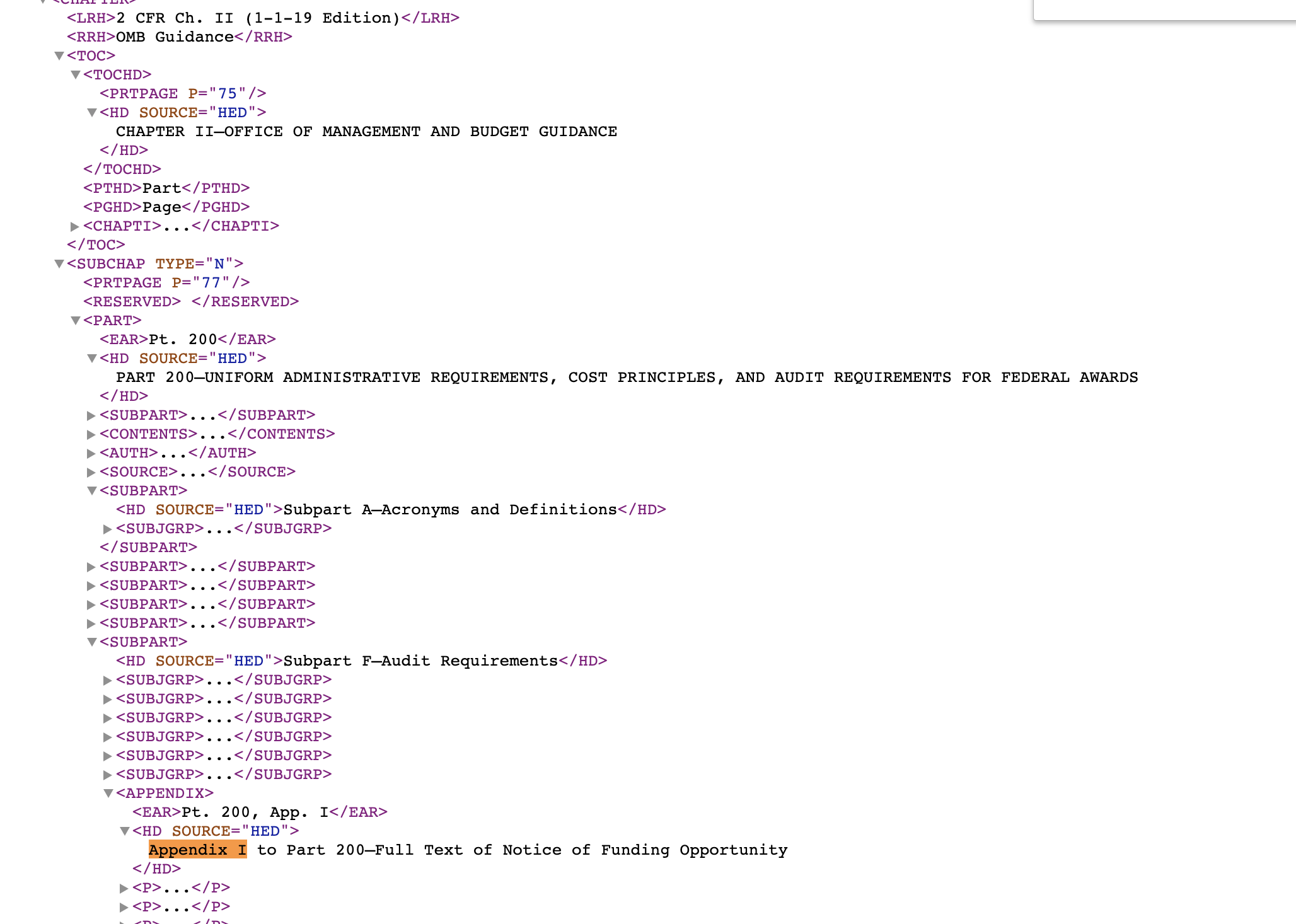Click 'Full Text of Notice of Funding Opportunity'
1296x924 pixels.
(581, 850)
